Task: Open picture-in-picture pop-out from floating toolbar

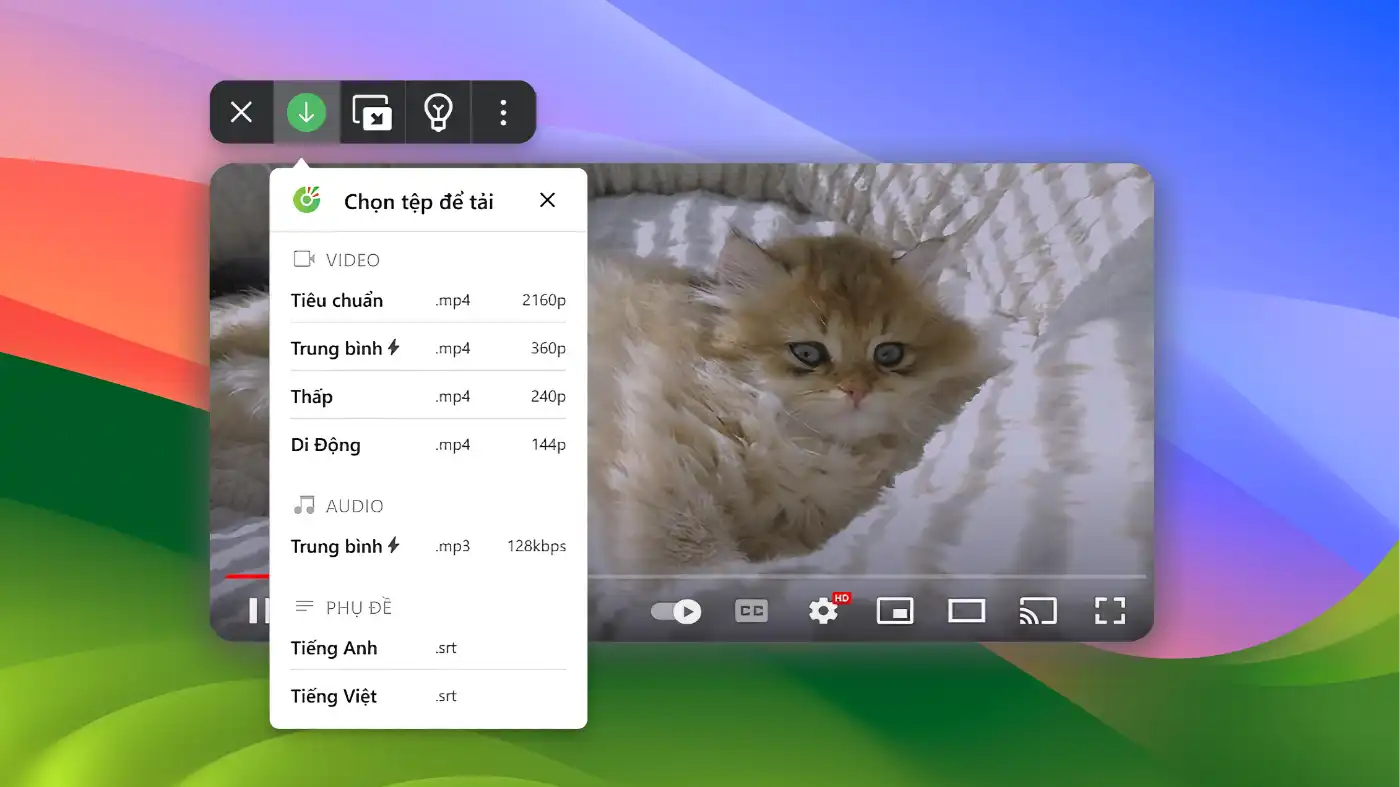Action: coord(372,112)
